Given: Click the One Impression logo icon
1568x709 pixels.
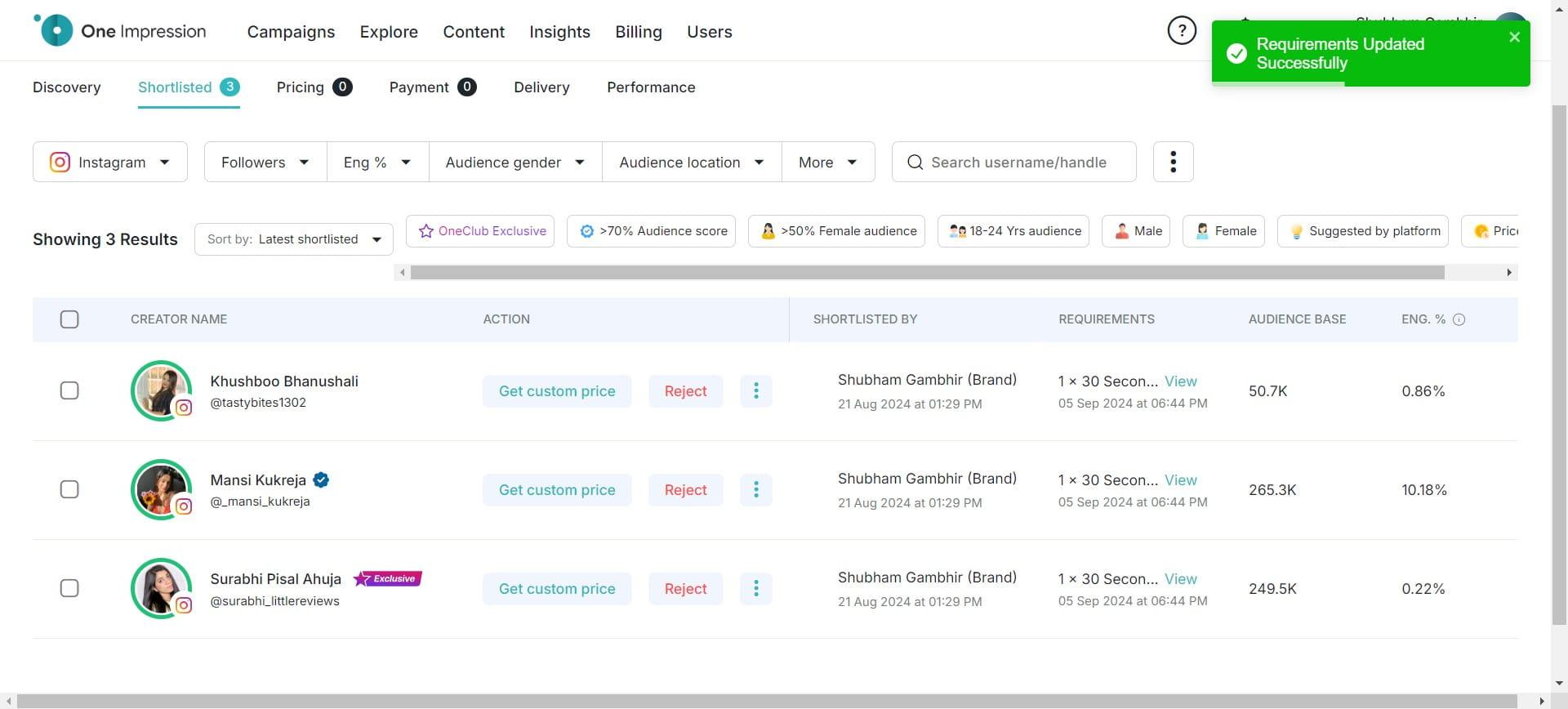Looking at the screenshot, I should (55, 31).
